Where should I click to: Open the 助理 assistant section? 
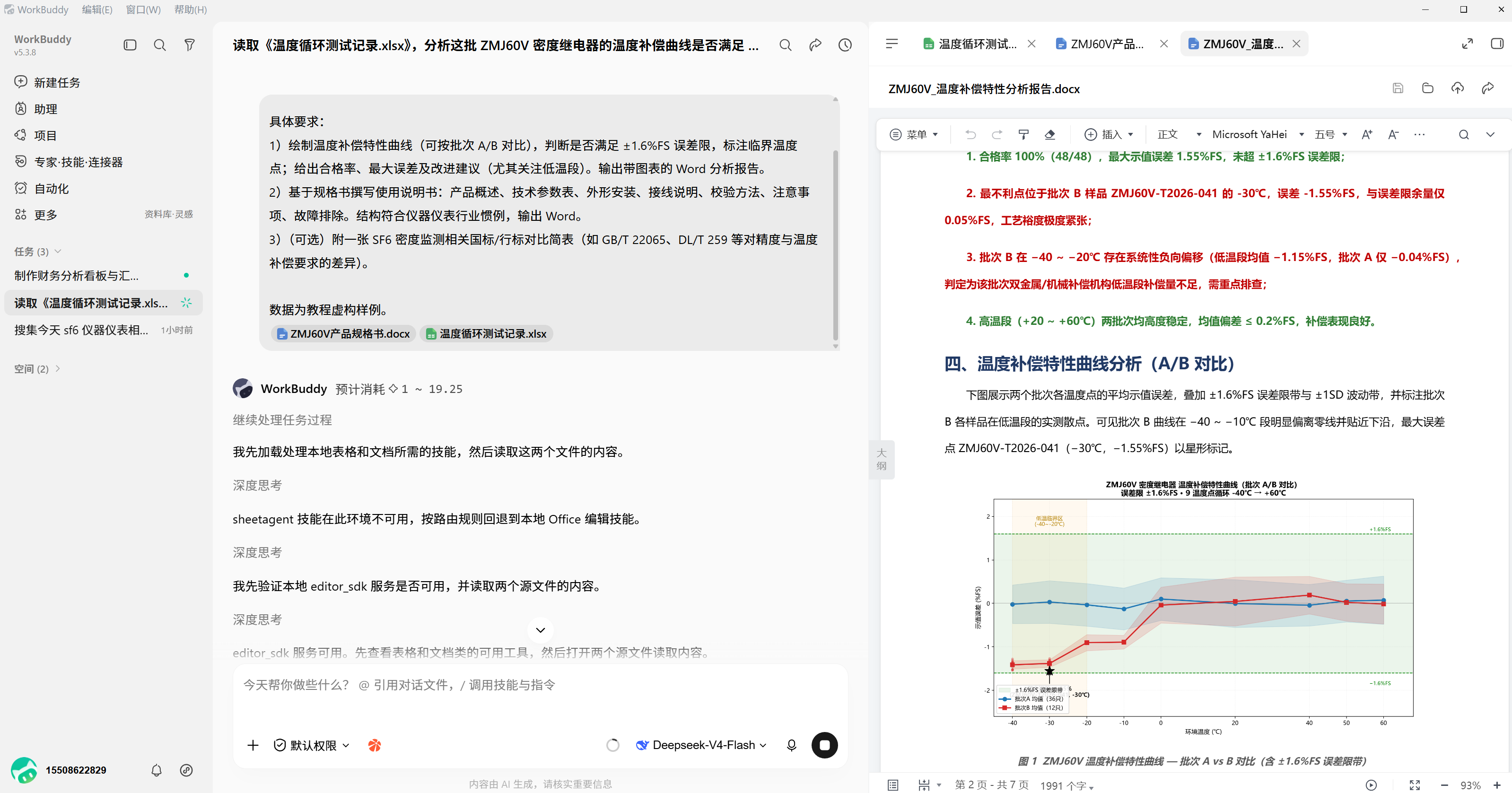pyautogui.click(x=36, y=109)
